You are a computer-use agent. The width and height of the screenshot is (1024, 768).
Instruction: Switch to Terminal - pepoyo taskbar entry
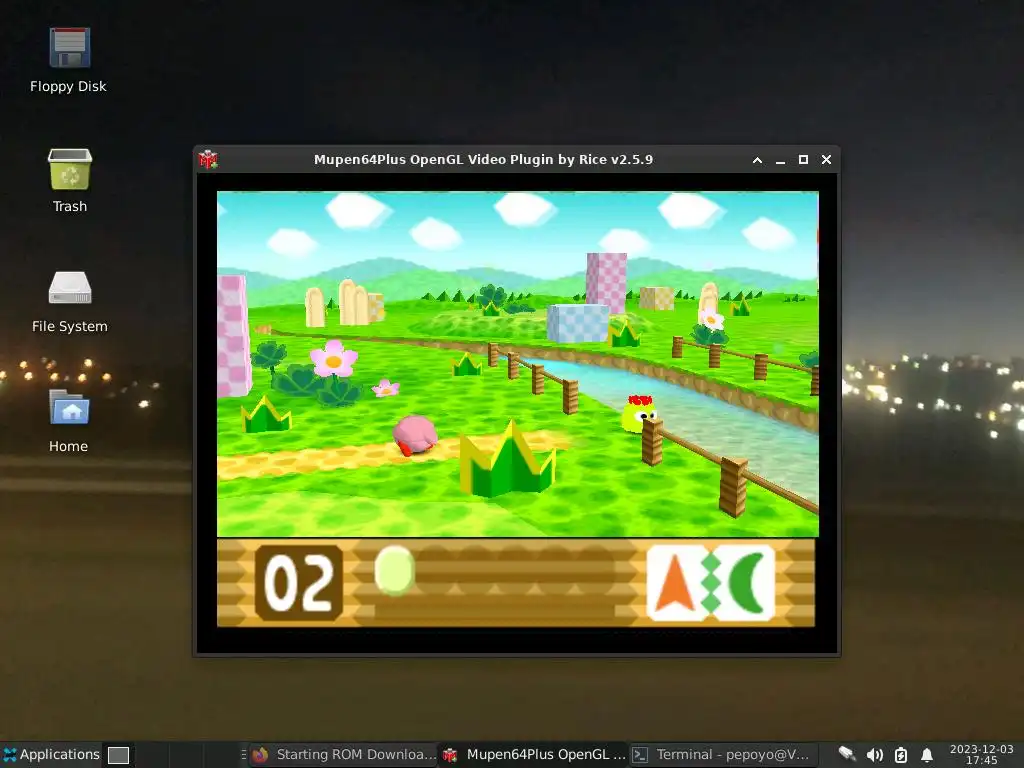click(722, 755)
